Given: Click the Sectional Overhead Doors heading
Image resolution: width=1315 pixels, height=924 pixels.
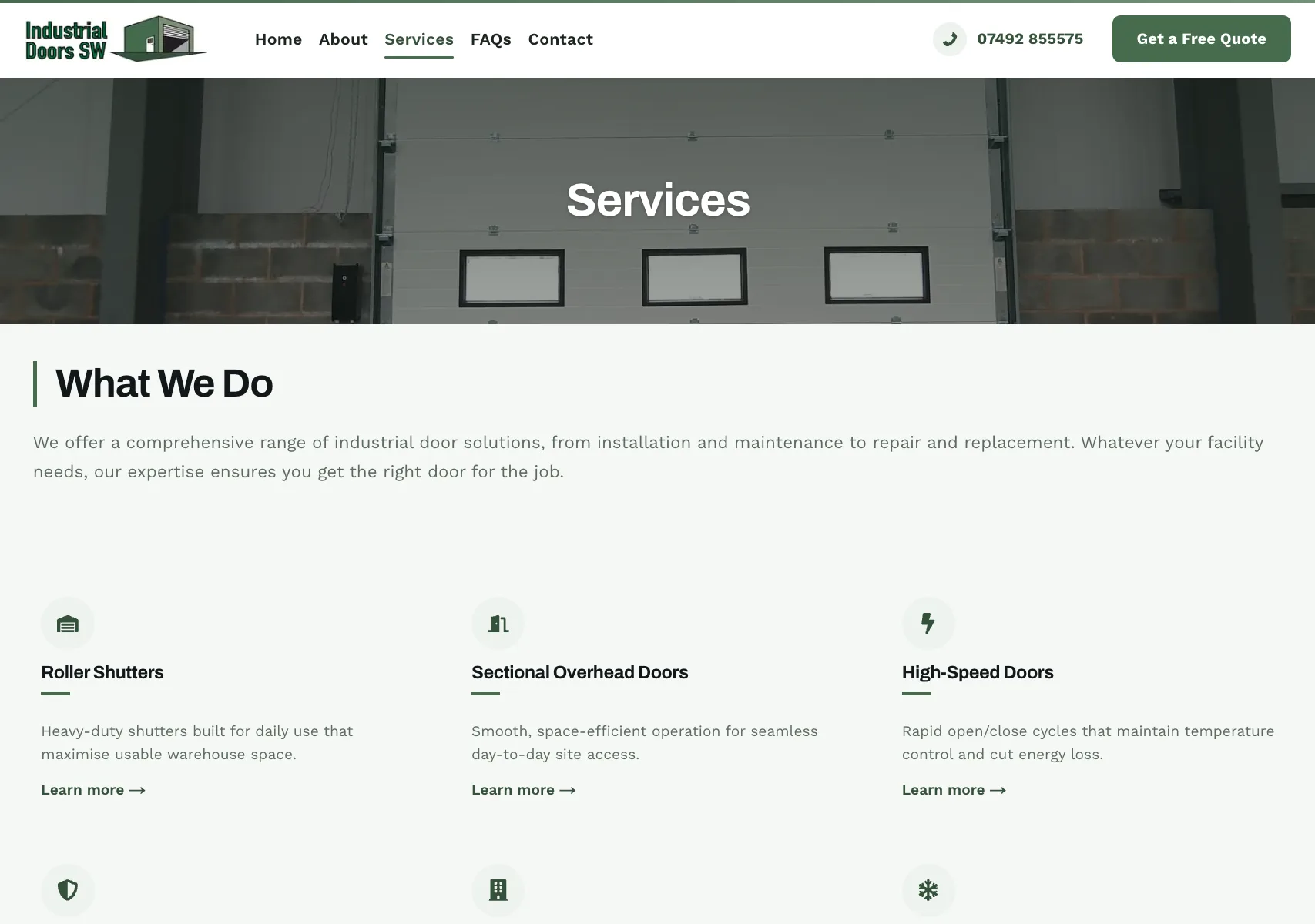Looking at the screenshot, I should tap(580, 672).
